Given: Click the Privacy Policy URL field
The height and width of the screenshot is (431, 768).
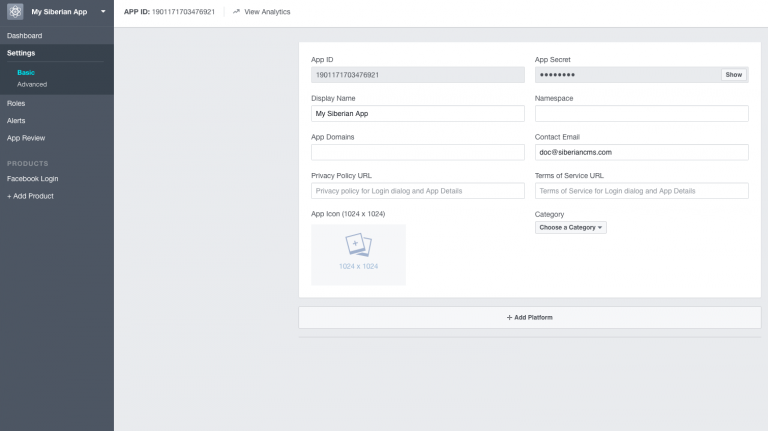Looking at the screenshot, I should click(x=417, y=191).
